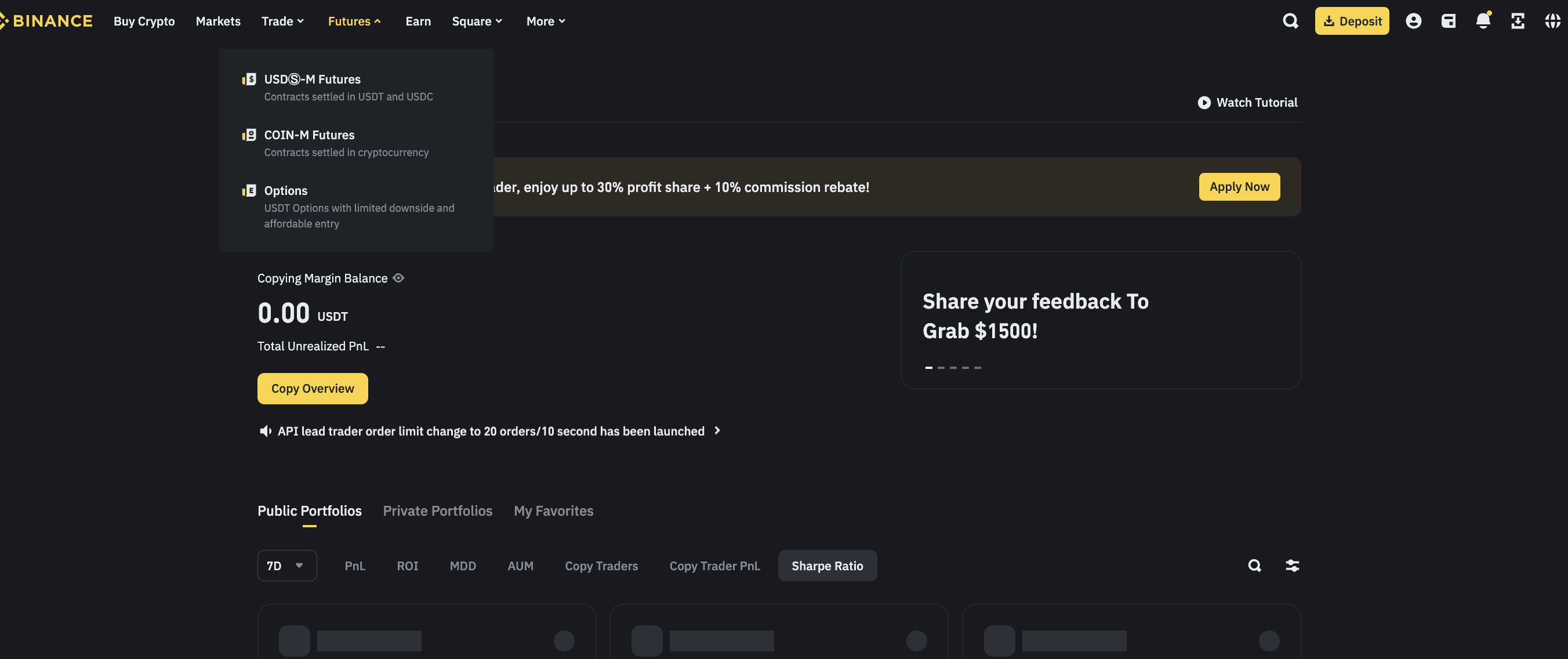Open the 7D time period dropdown

[x=286, y=566]
